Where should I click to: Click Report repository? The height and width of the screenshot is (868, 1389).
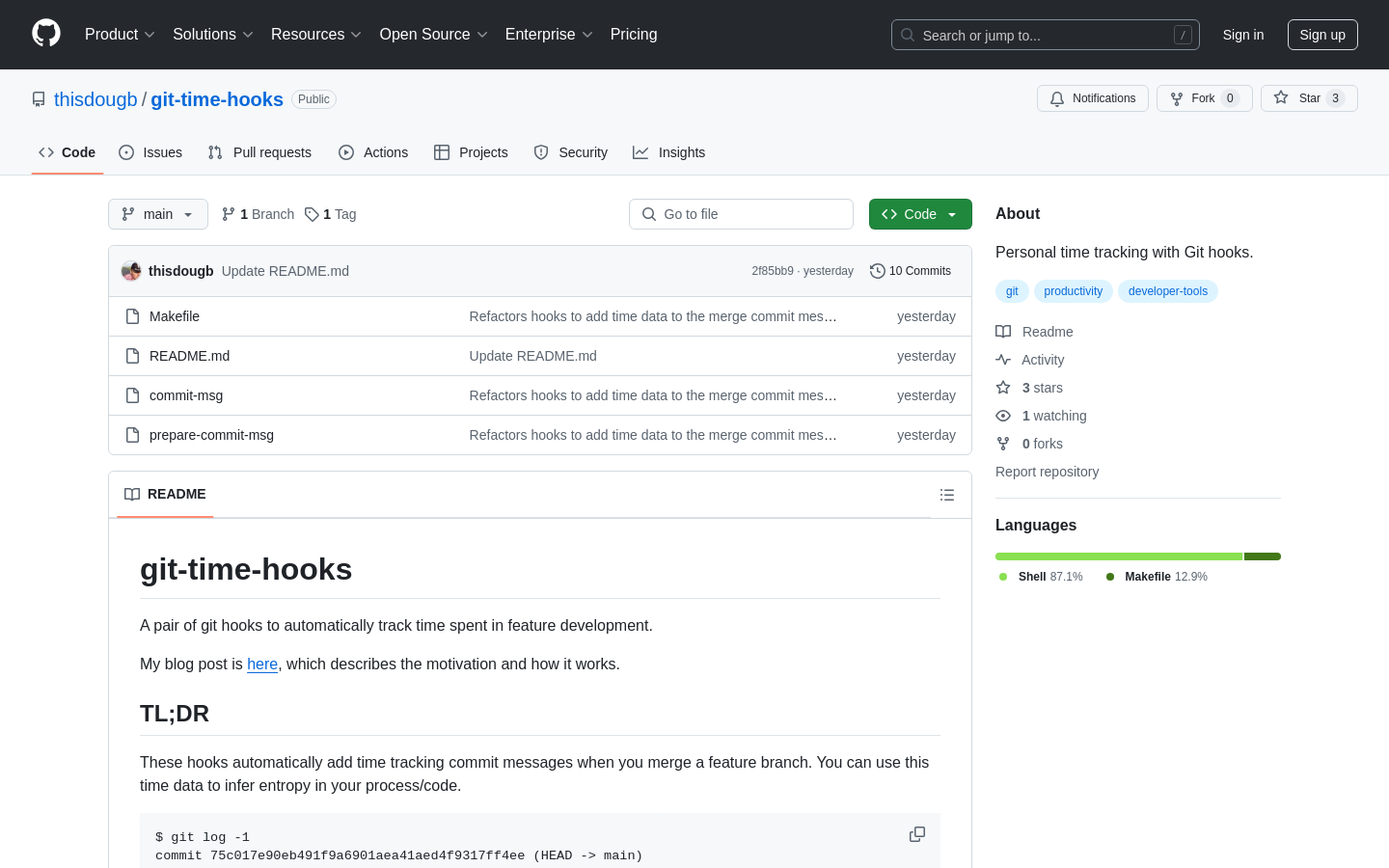1047,472
